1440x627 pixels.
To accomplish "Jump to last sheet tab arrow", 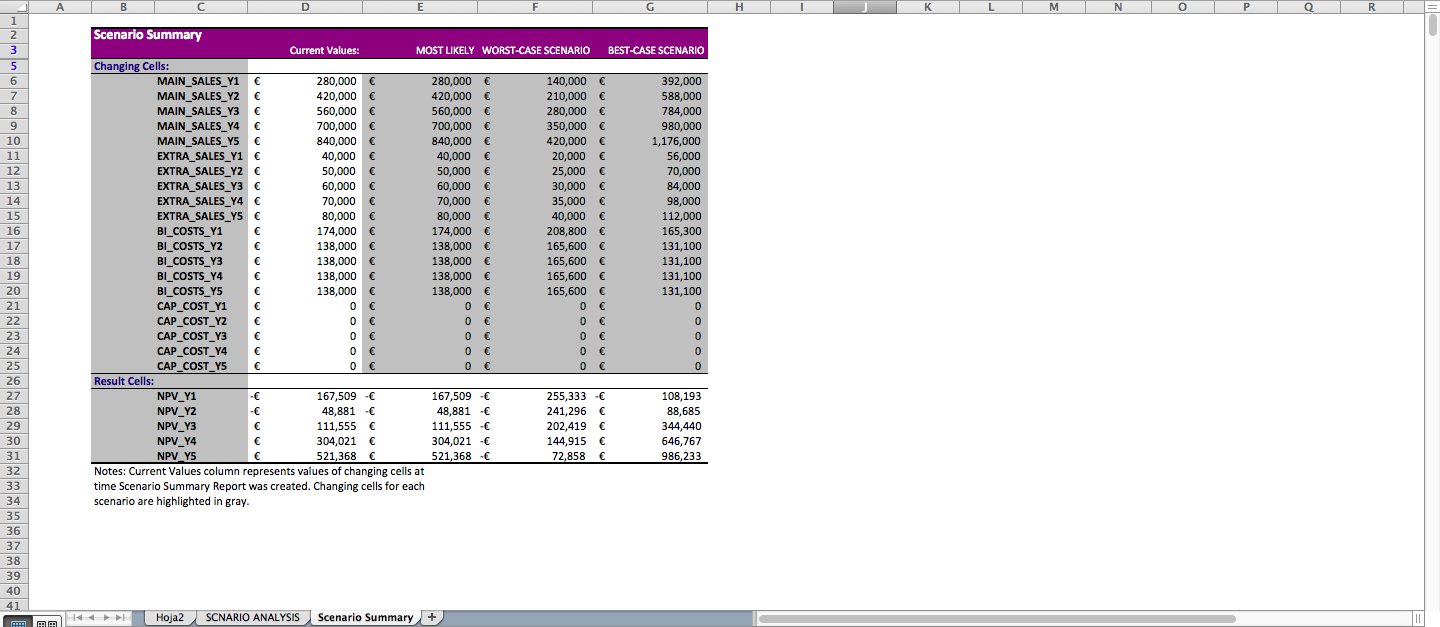I will (x=121, y=618).
